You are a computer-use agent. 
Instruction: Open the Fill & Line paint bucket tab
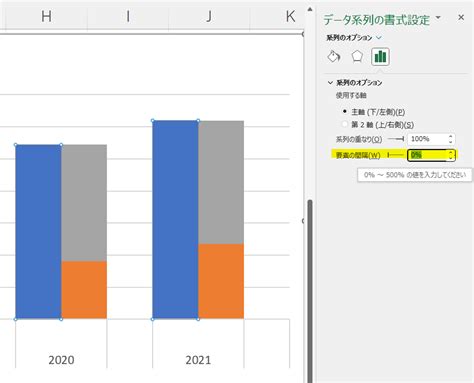pos(334,57)
